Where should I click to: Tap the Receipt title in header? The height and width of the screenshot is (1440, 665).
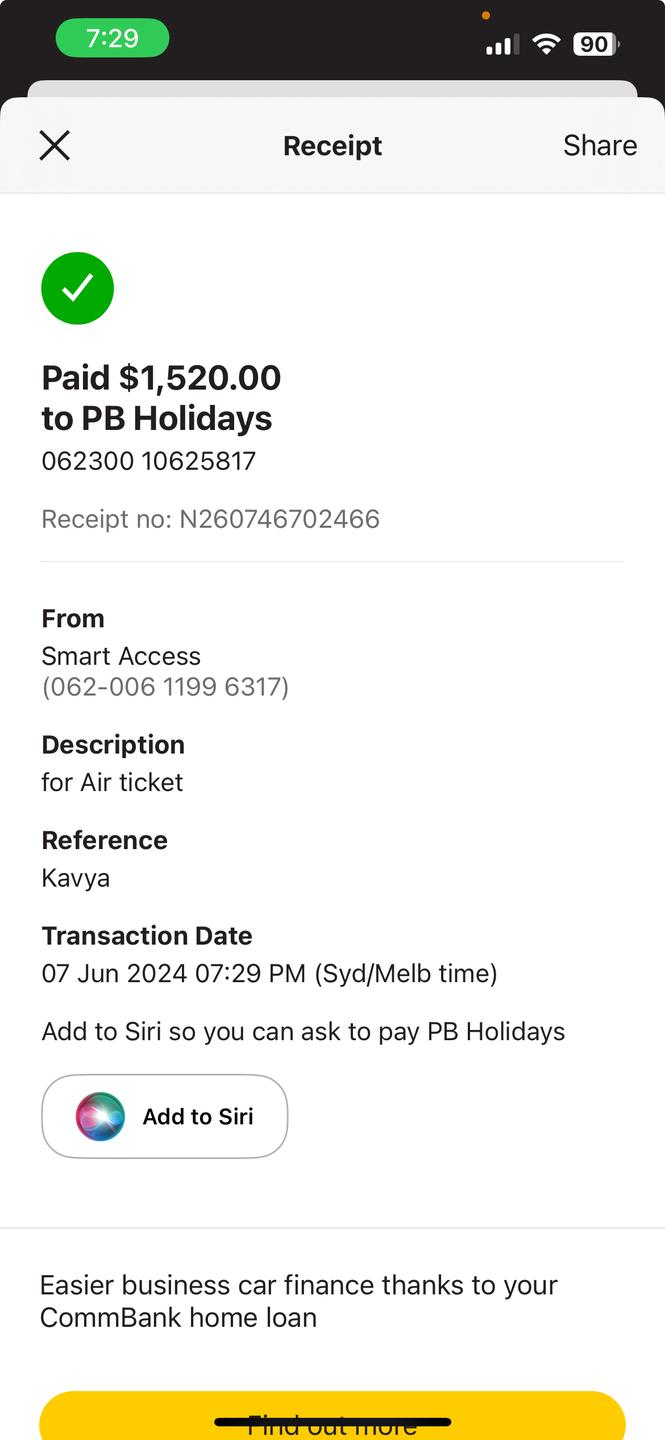click(332, 146)
